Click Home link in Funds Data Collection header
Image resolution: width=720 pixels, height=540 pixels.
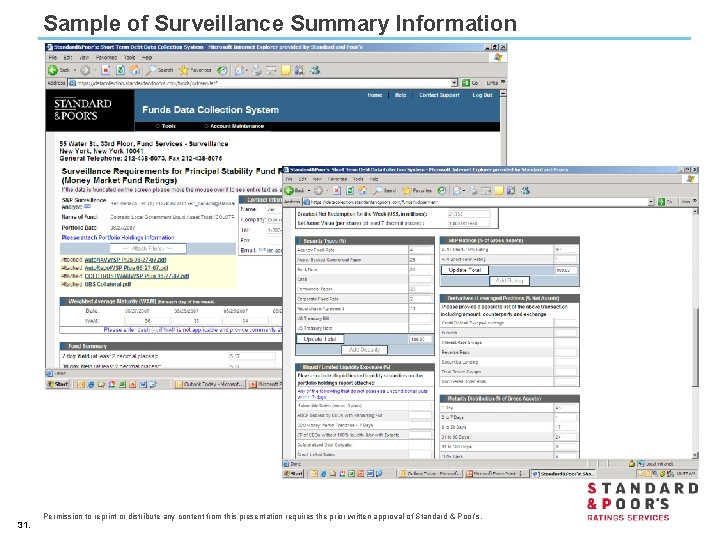click(375, 95)
